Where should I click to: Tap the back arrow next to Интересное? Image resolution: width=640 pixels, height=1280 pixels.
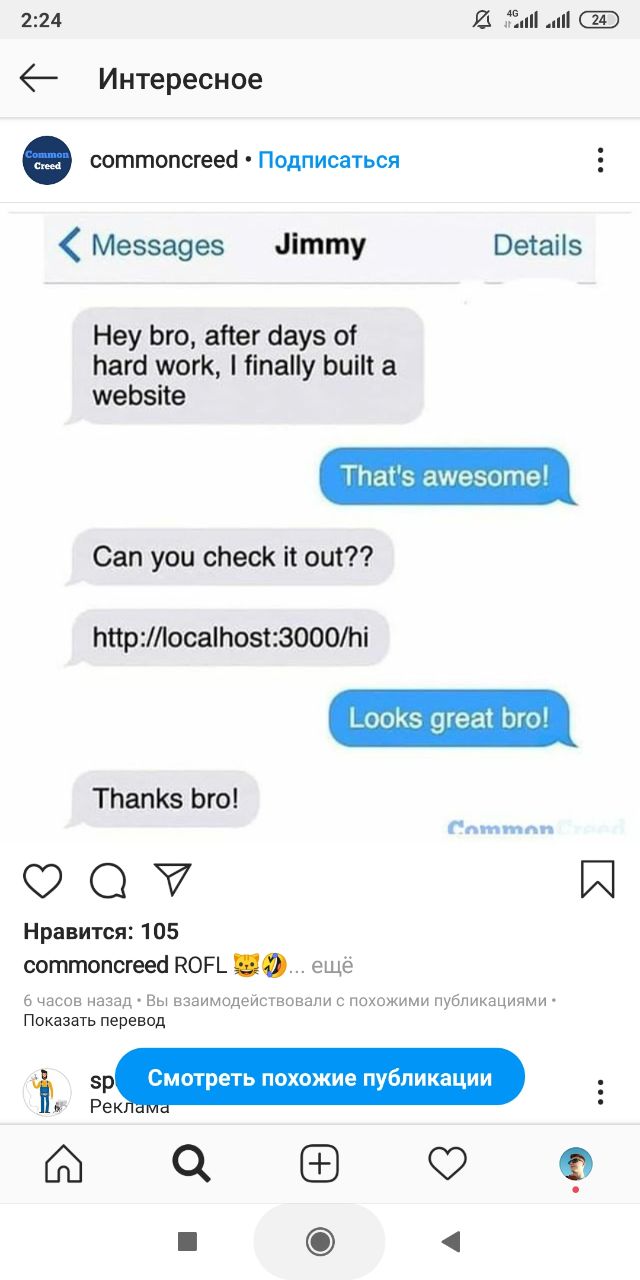point(39,78)
